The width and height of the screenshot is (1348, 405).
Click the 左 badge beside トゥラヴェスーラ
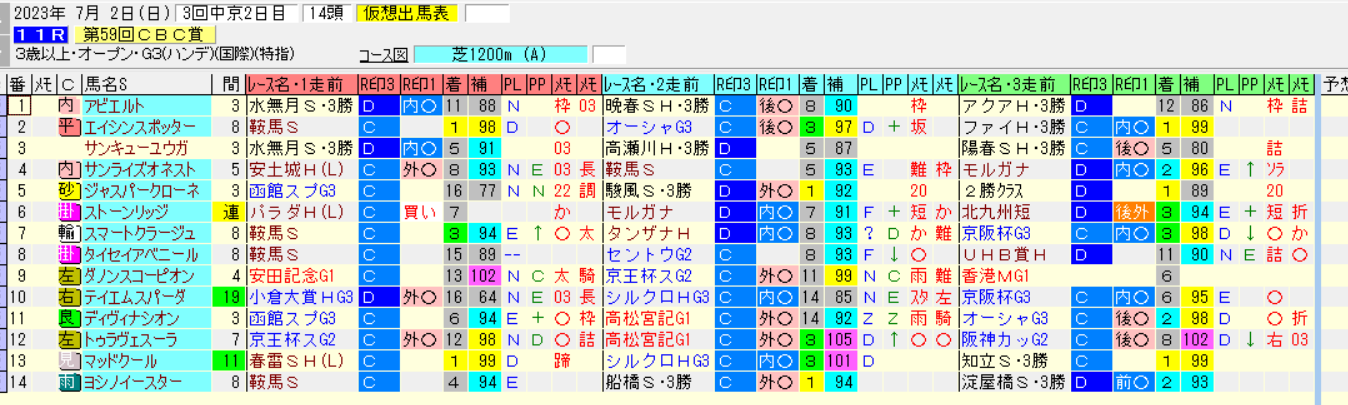(67, 340)
